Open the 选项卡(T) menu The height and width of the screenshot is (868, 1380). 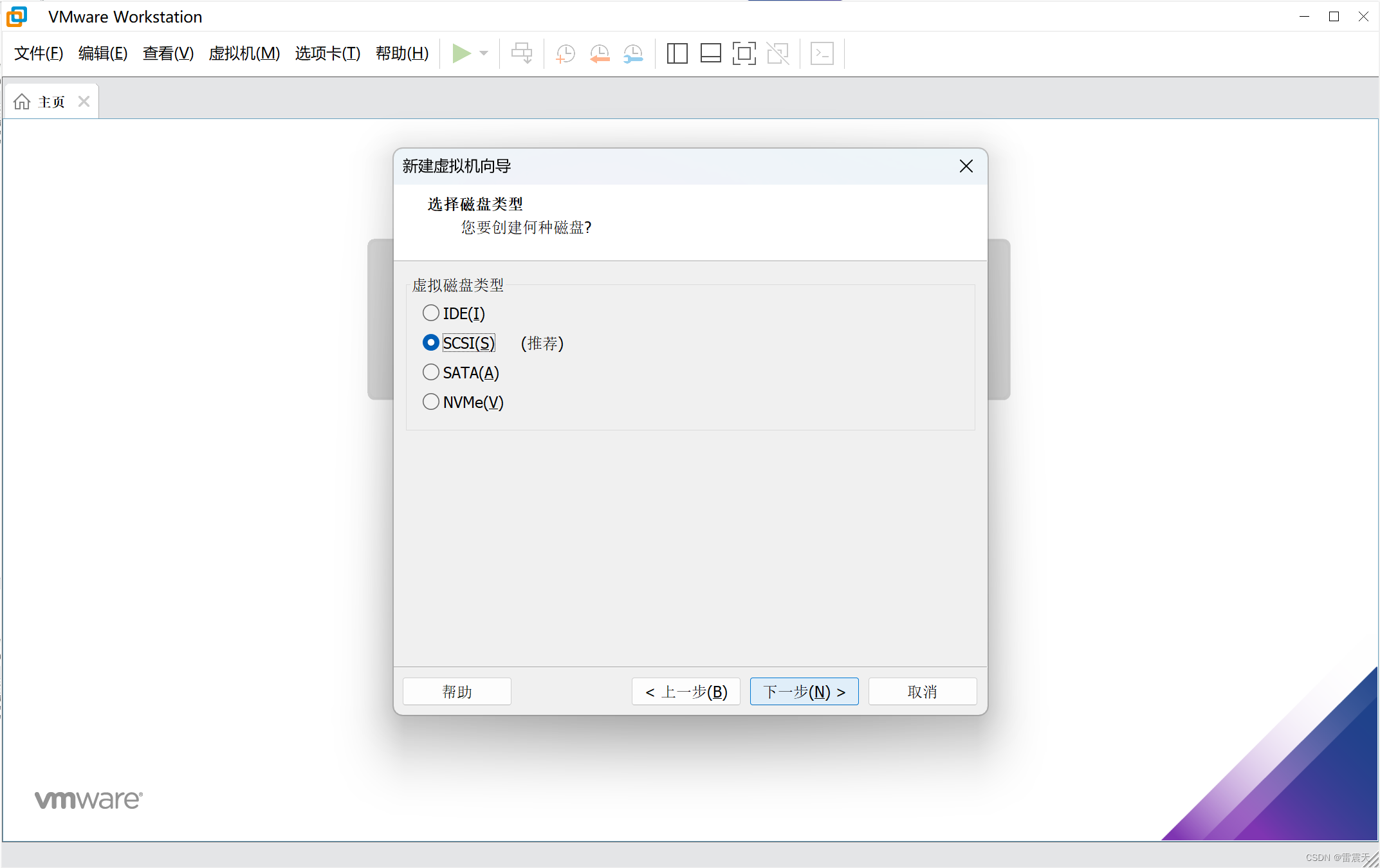[x=327, y=53]
